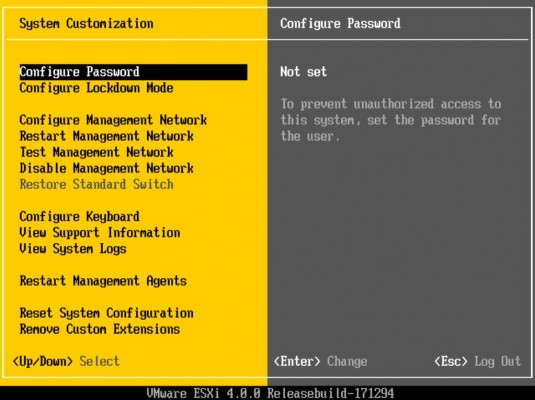
Task: Choose Disable Management Network option
Action: pyautogui.click(x=106, y=168)
